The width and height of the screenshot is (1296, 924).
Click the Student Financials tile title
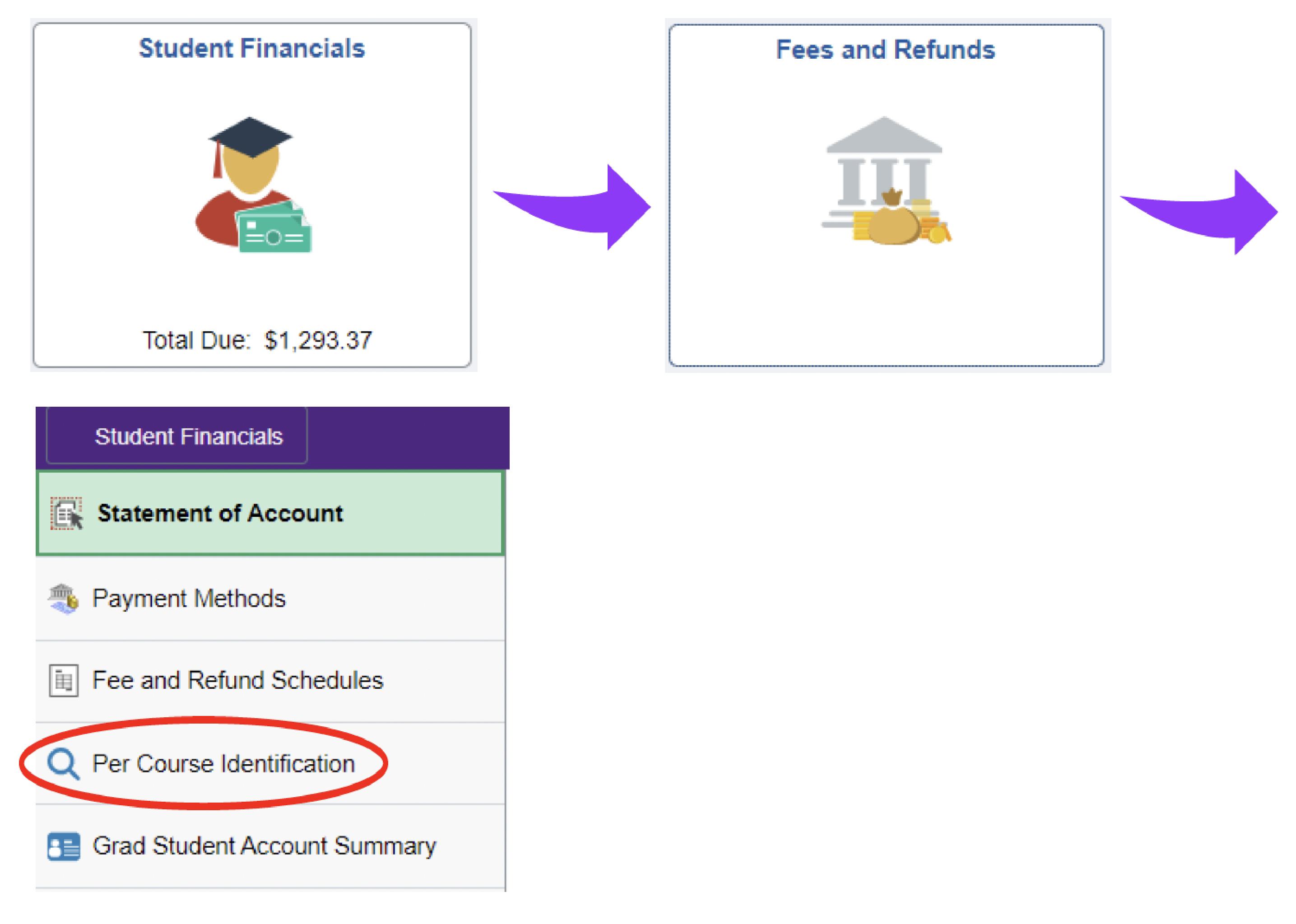[x=252, y=48]
